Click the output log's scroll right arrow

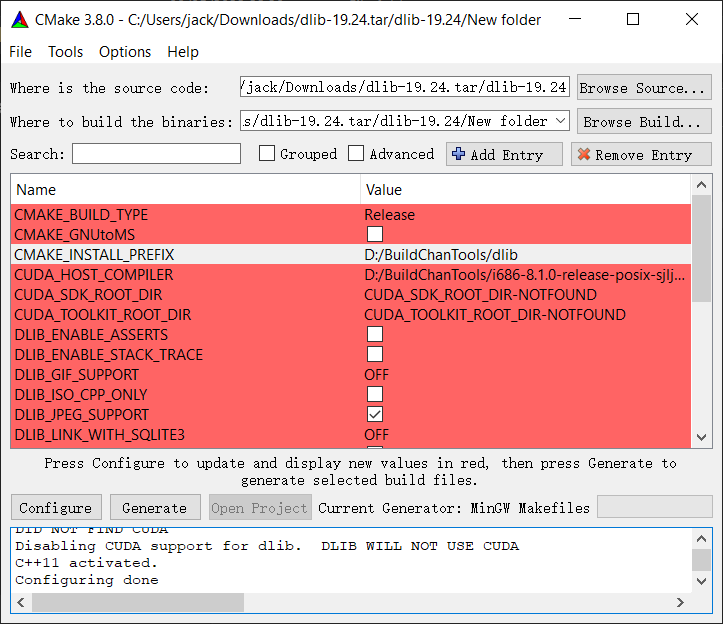tap(681, 602)
